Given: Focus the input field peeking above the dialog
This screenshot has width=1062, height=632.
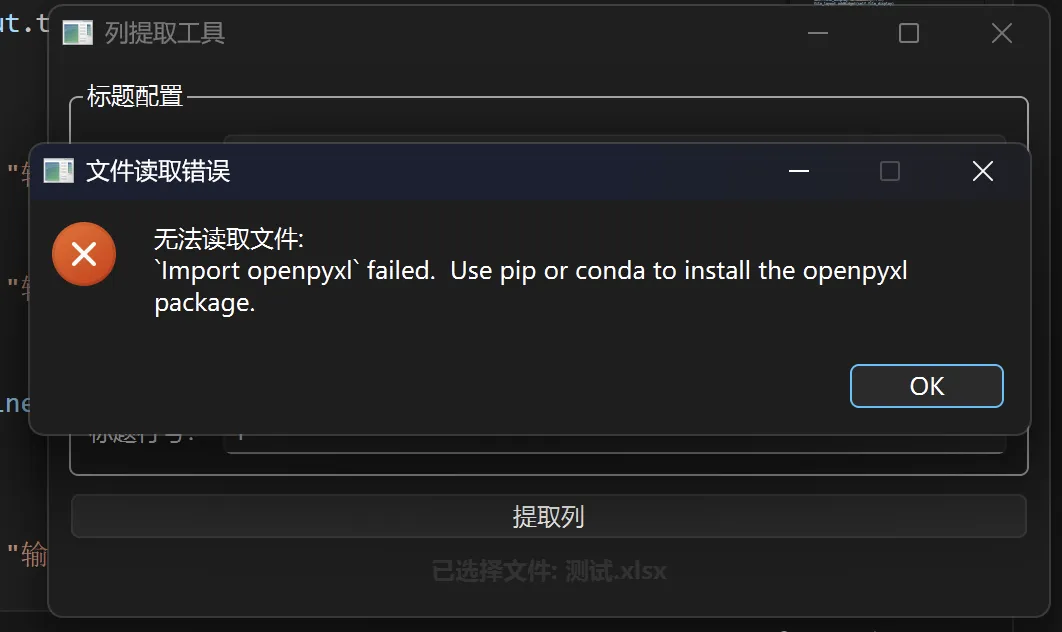Looking at the screenshot, I should (615, 139).
